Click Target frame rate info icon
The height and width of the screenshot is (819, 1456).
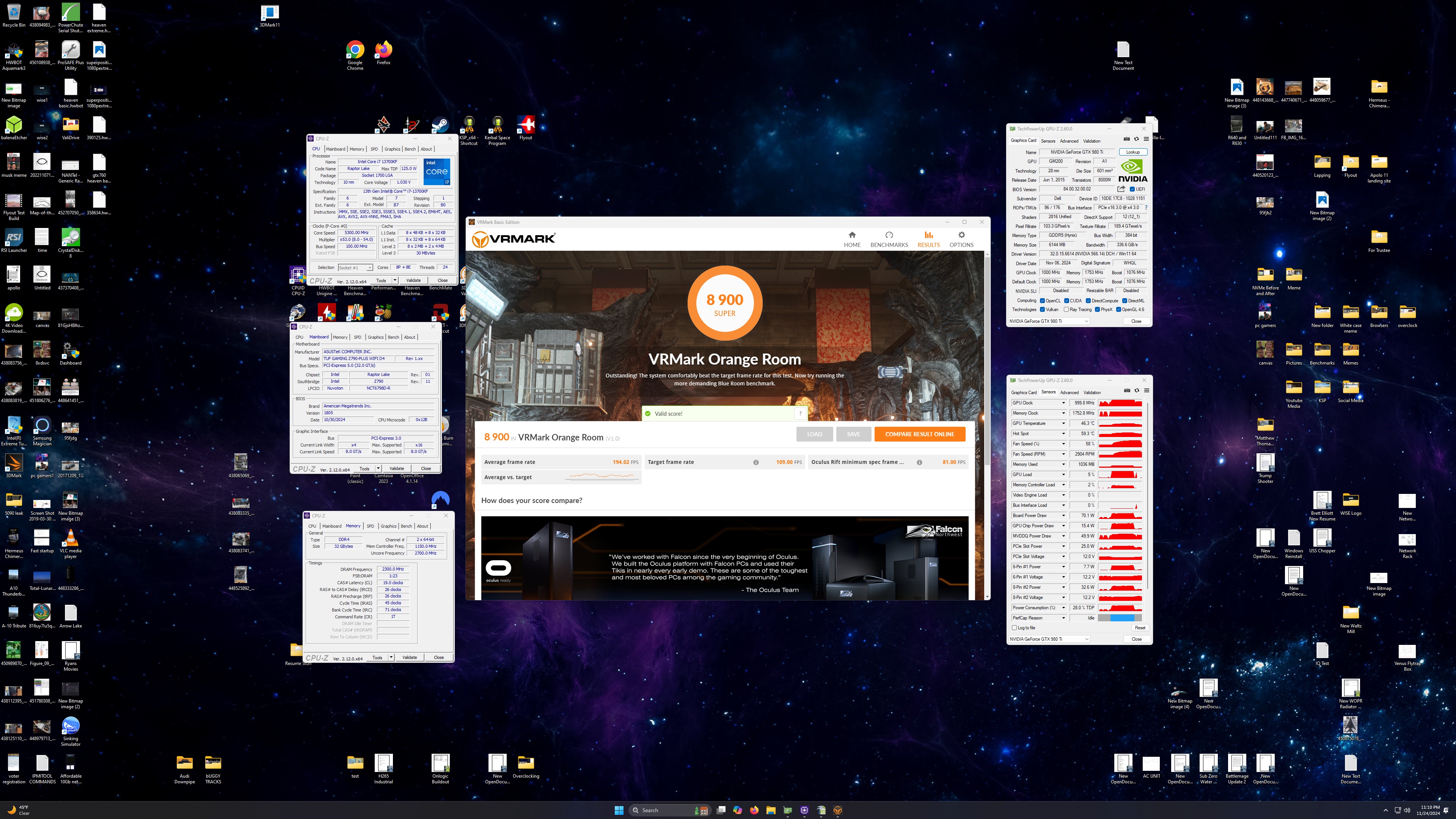tap(756, 462)
